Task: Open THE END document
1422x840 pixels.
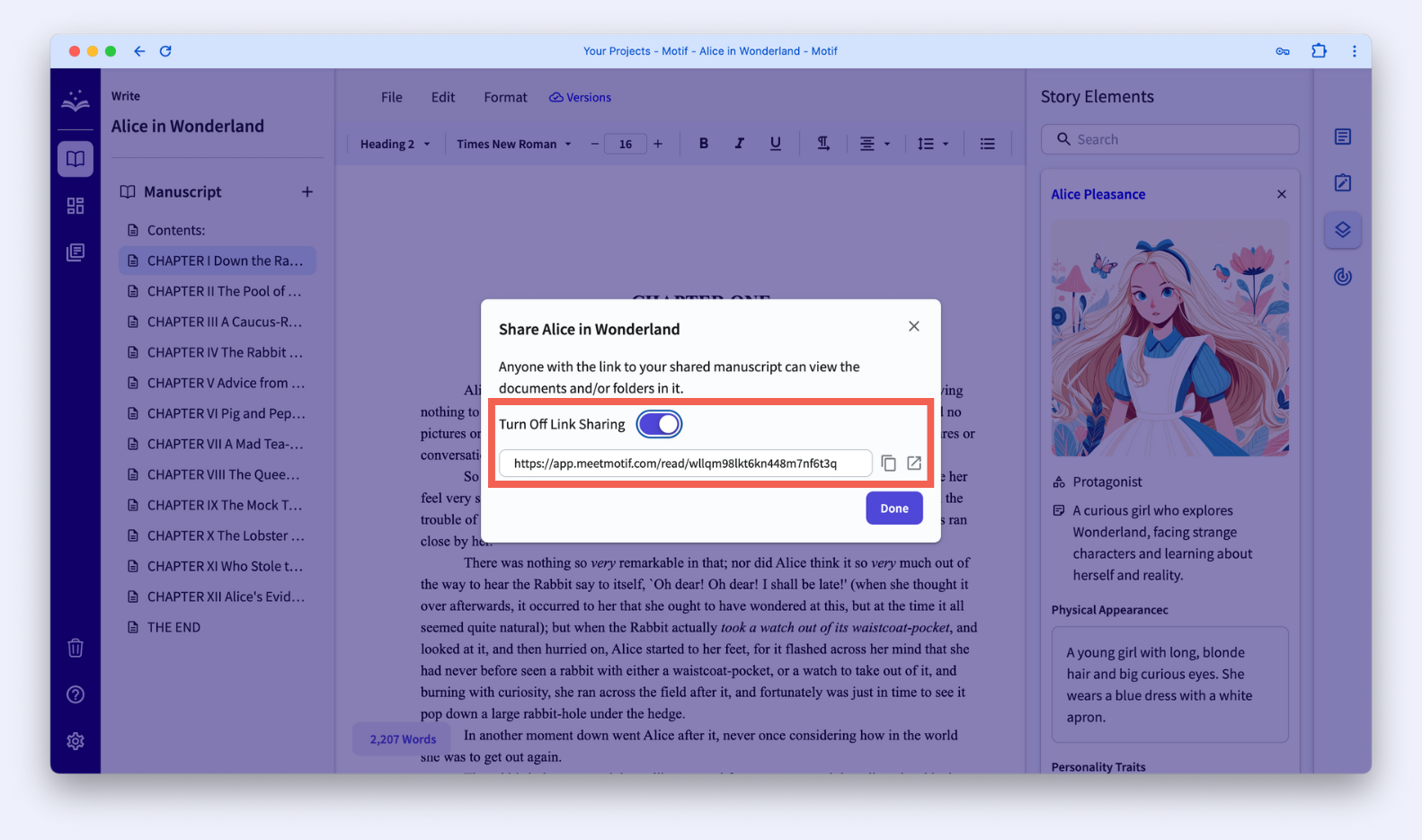Action: coord(218,627)
